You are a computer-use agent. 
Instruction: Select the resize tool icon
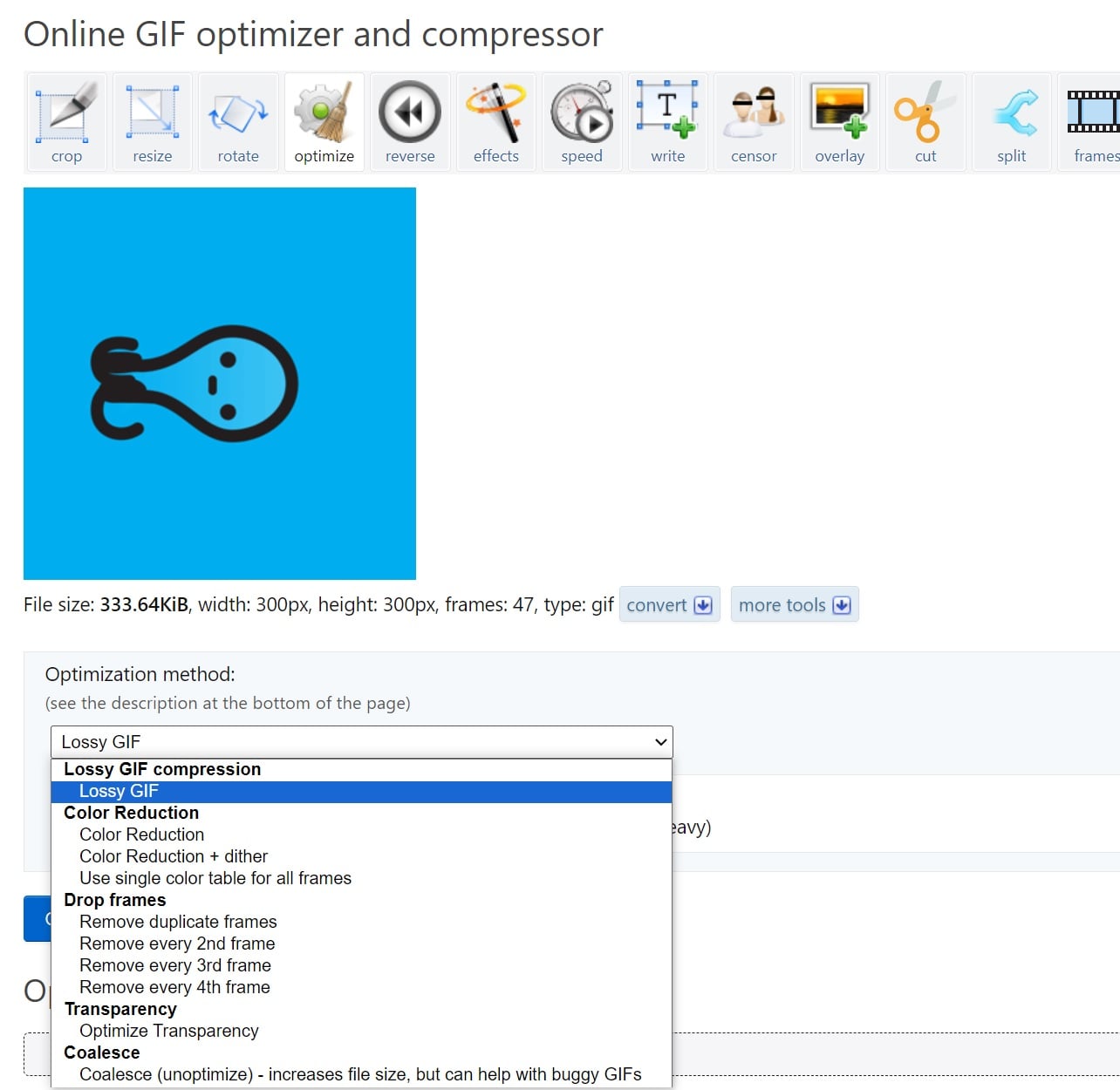pyautogui.click(x=153, y=123)
